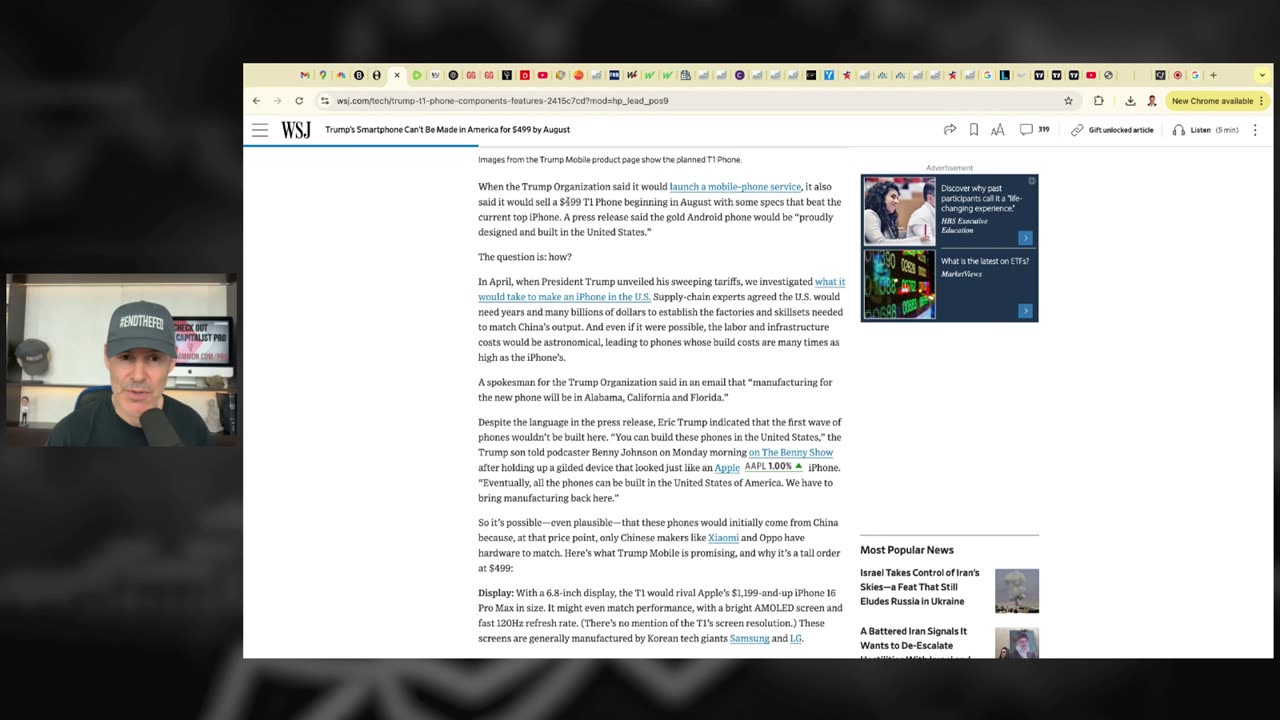Open the 'launch a mobile-phone service' link

coord(735,187)
